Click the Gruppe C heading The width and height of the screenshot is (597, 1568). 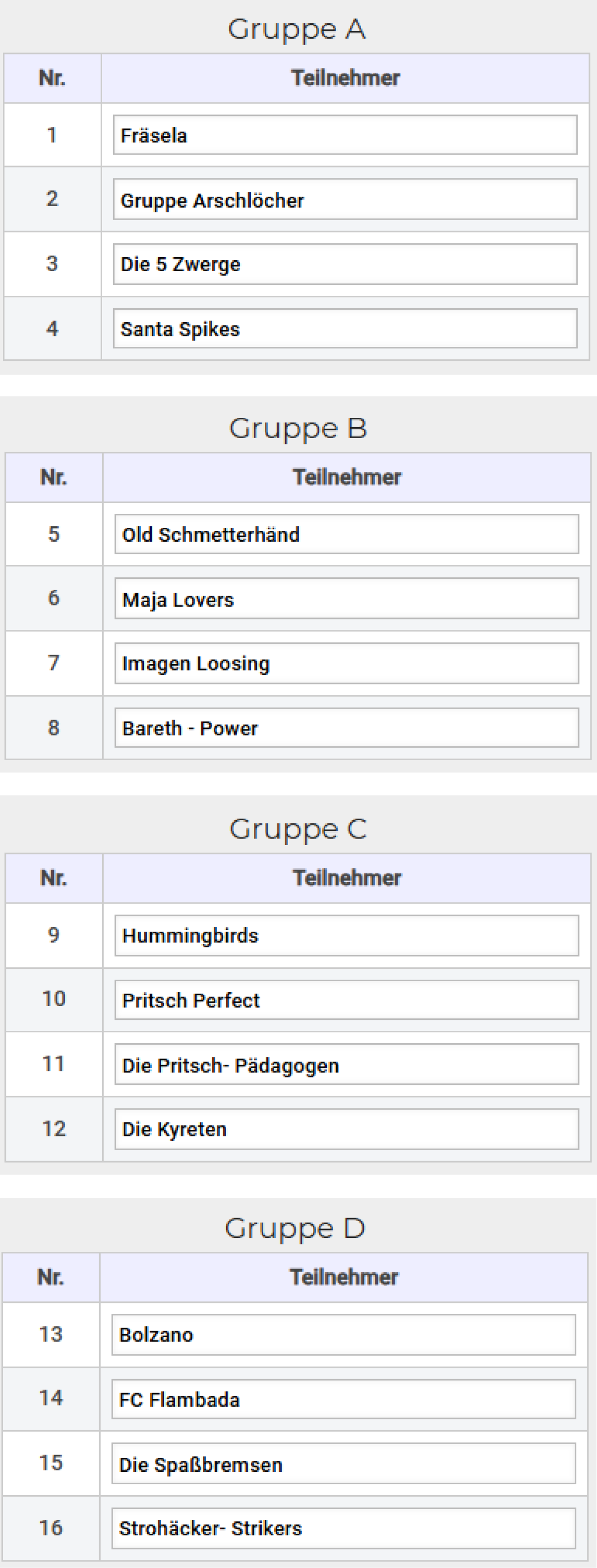pyautogui.click(x=298, y=829)
